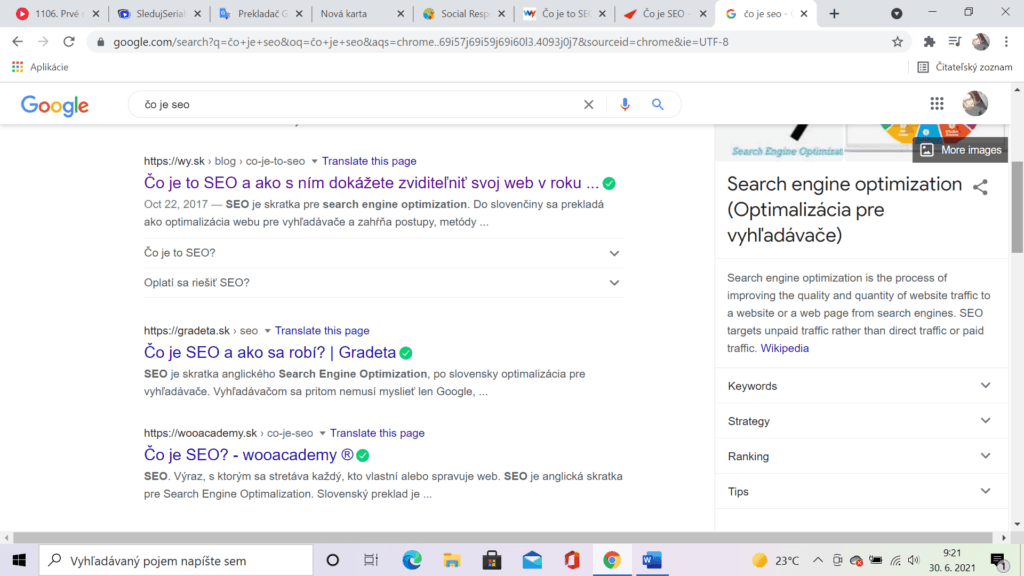This screenshot has width=1024, height=576.
Task: Open Aplikácie apps shortcut in bookmarks bar
Action: [40, 67]
